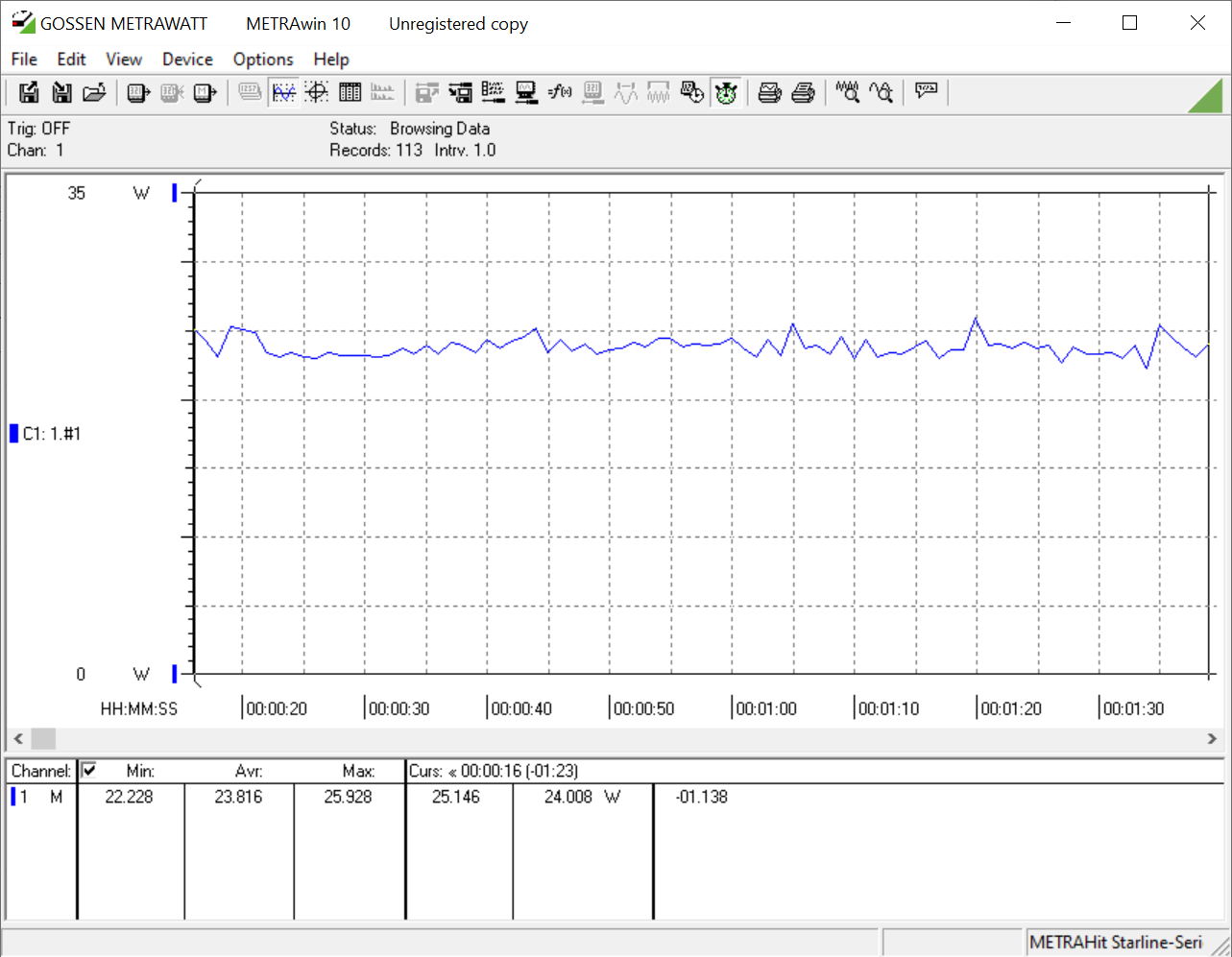Open the Options menu
1232x957 pixels.
[x=263, y=59]
